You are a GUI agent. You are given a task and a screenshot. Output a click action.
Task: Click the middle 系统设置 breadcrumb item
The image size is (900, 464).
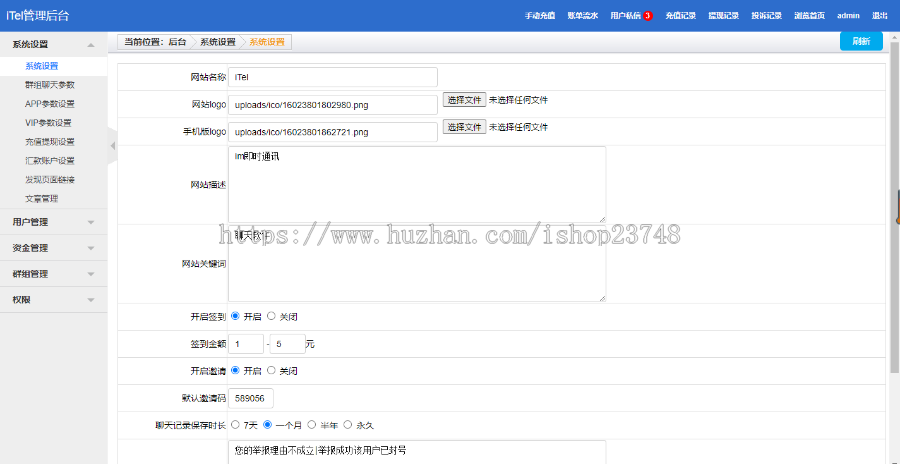218,42
